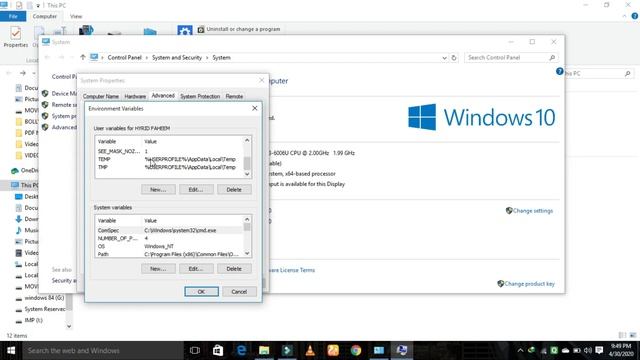The height and width of the screenshot is (360, 640).
Task: Click New under System variables
Action: pos(158,269)
